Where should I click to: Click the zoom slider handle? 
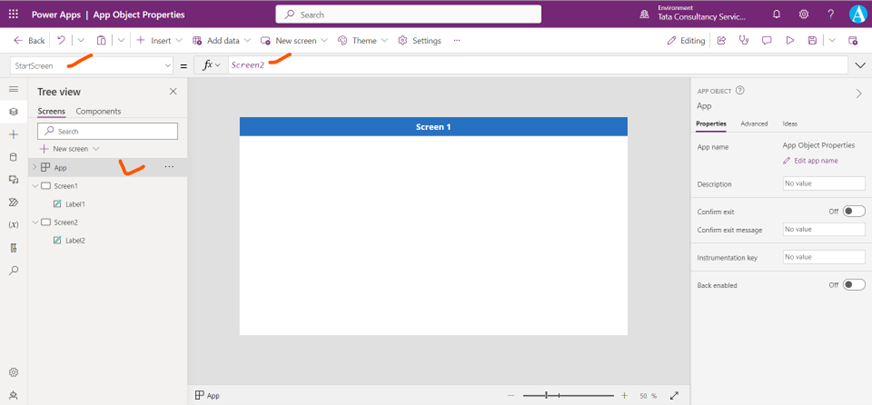tap(546, 396)
